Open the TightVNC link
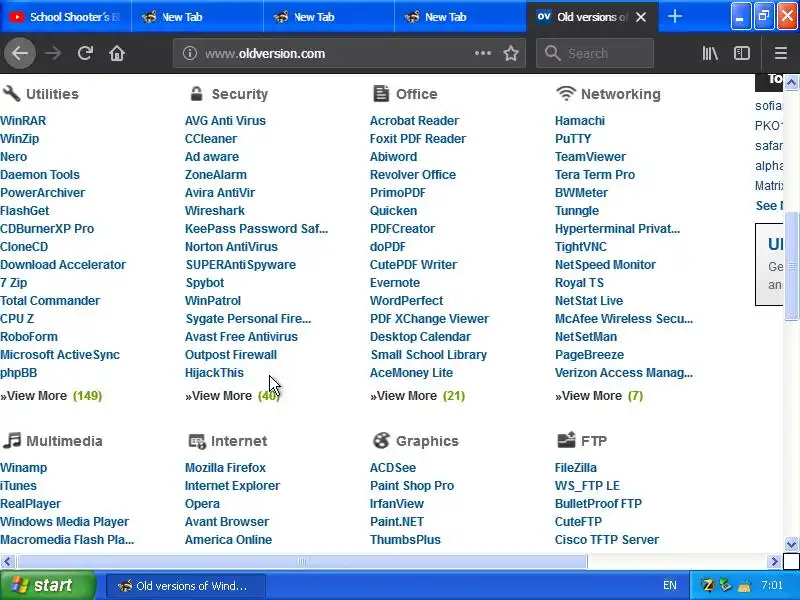 pos(581,246)
